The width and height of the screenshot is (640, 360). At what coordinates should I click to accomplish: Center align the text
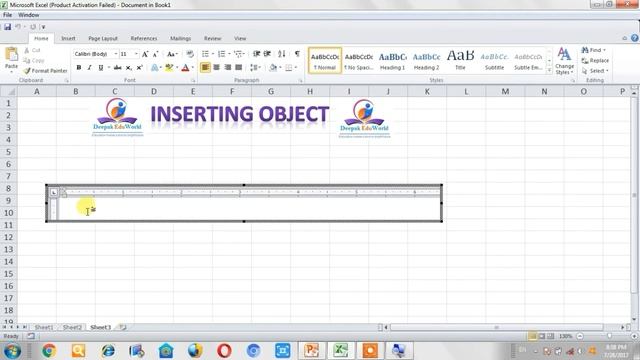216,67
